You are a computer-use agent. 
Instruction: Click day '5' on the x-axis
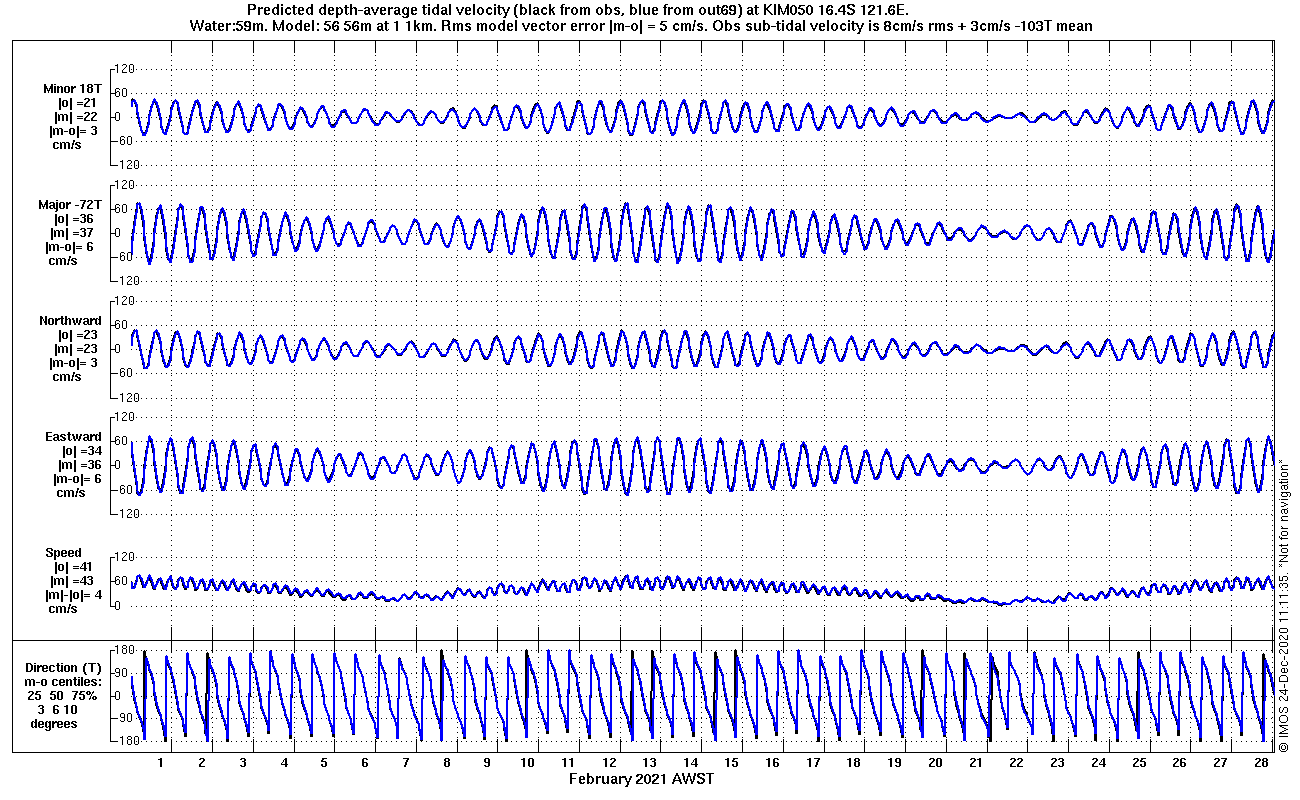[x=324, y=762]
